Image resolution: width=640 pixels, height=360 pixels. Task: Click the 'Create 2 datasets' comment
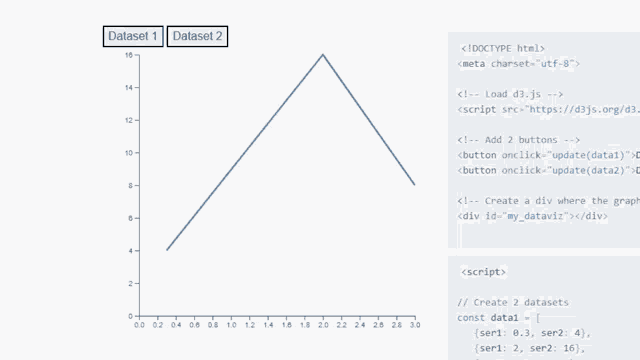(513, 302)
